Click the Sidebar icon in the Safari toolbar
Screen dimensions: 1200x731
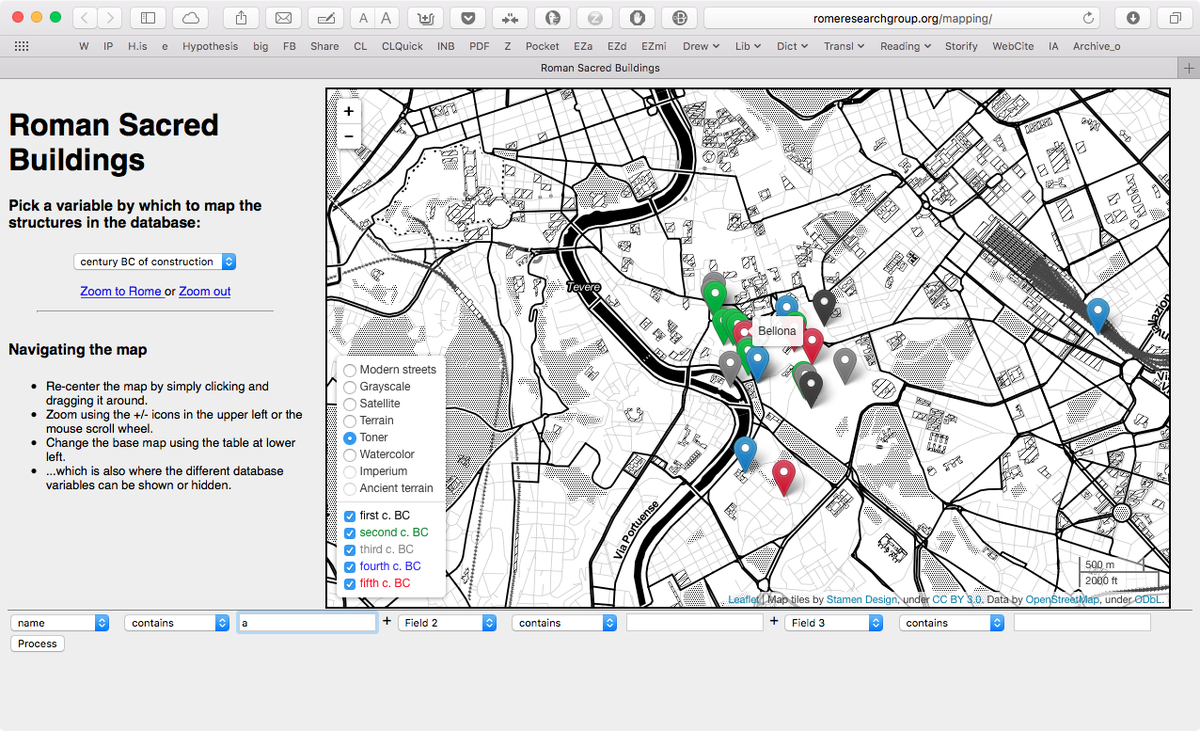point(147,17)
